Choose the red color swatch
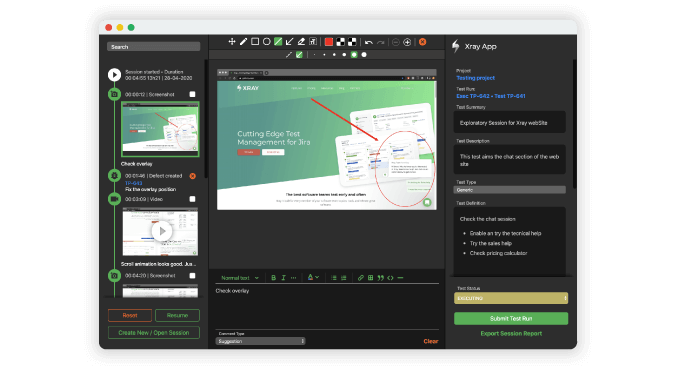This screenshot has height=368, width=675. [328, 42]
